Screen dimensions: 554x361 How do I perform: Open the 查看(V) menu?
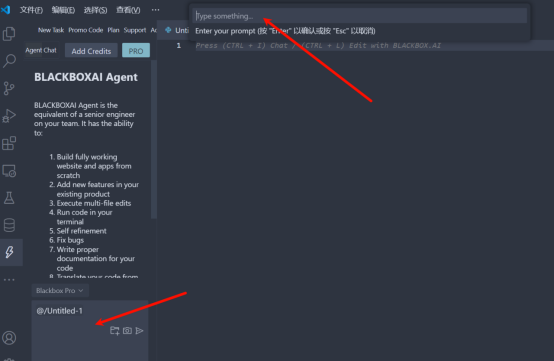pyautogui.click(x=128, y=10)
